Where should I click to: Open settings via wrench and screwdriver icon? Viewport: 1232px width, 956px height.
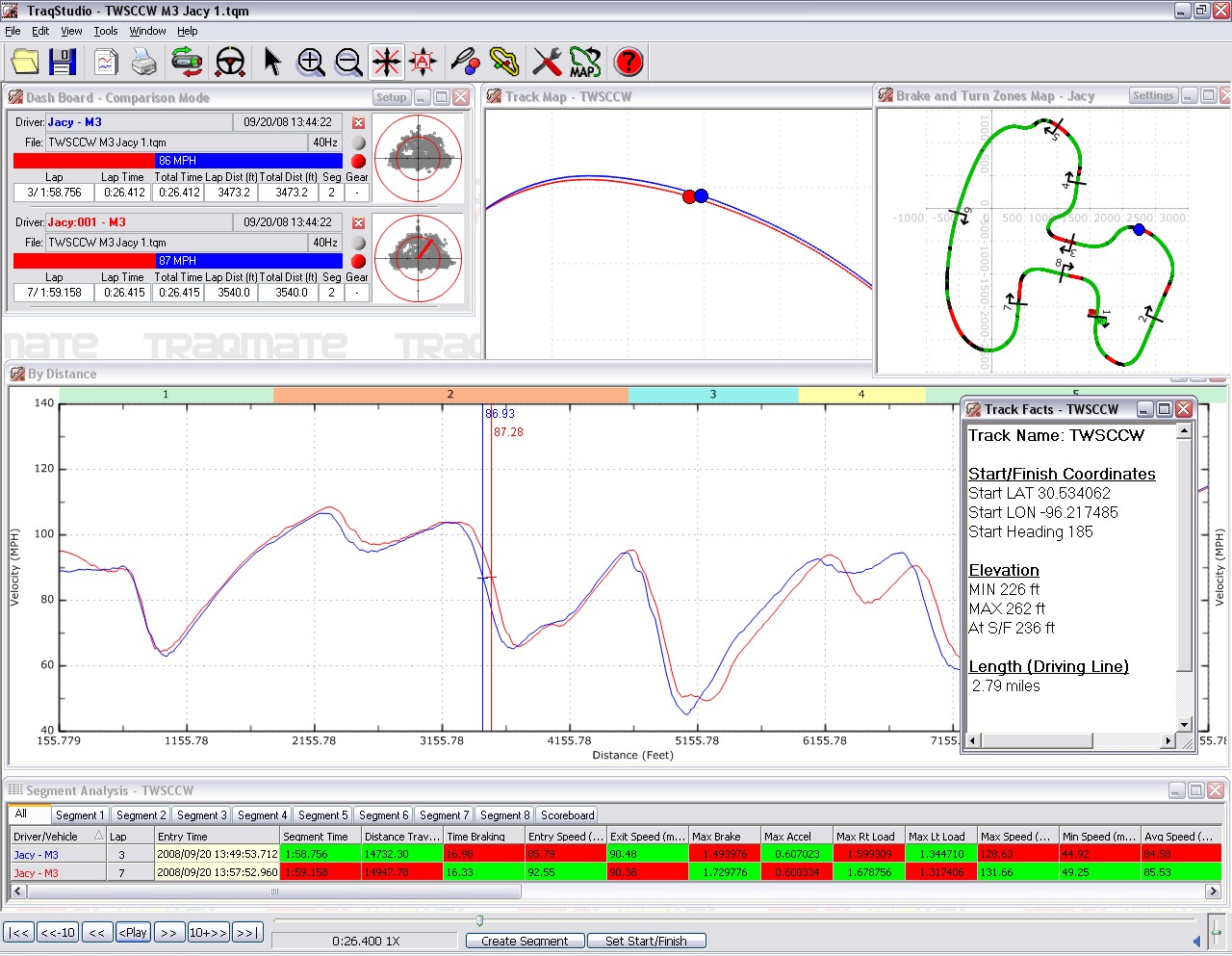tap(547, 63)
